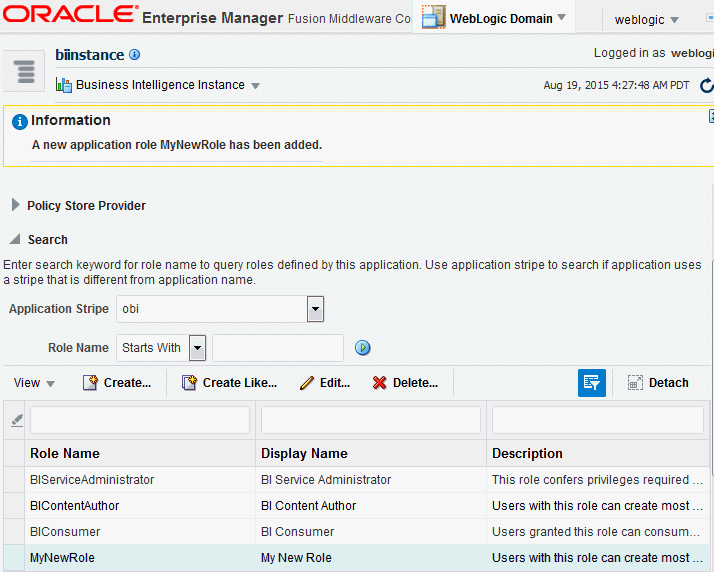Click the WebLogic Domain icon
Image resolution: width=714 pixels, height=572 pixels.
coord(433,17)
